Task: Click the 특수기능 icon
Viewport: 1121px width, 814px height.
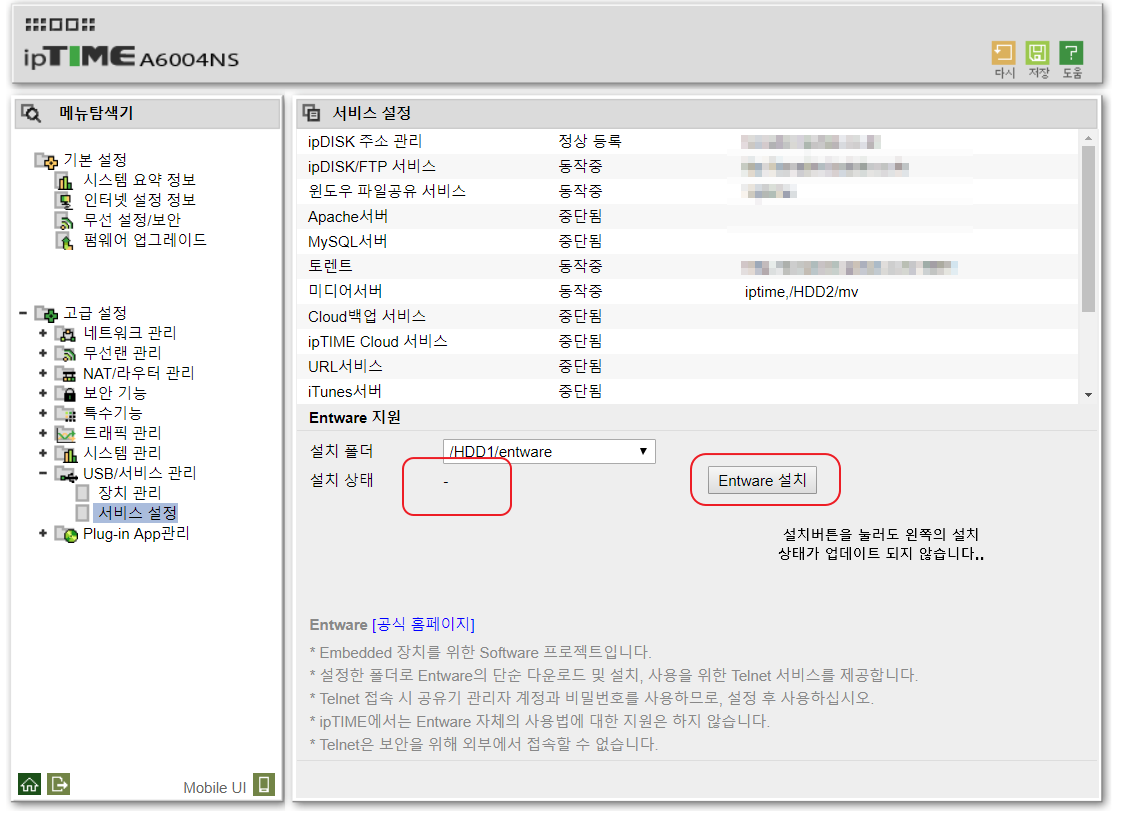Action: pos(66,414)
